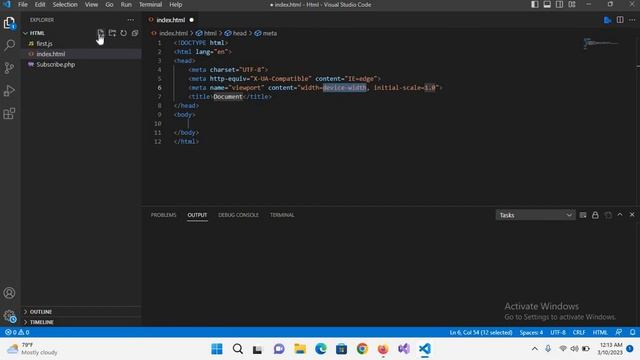
Task: Open Subscribe.php in the Explorer
Action: 56,64
